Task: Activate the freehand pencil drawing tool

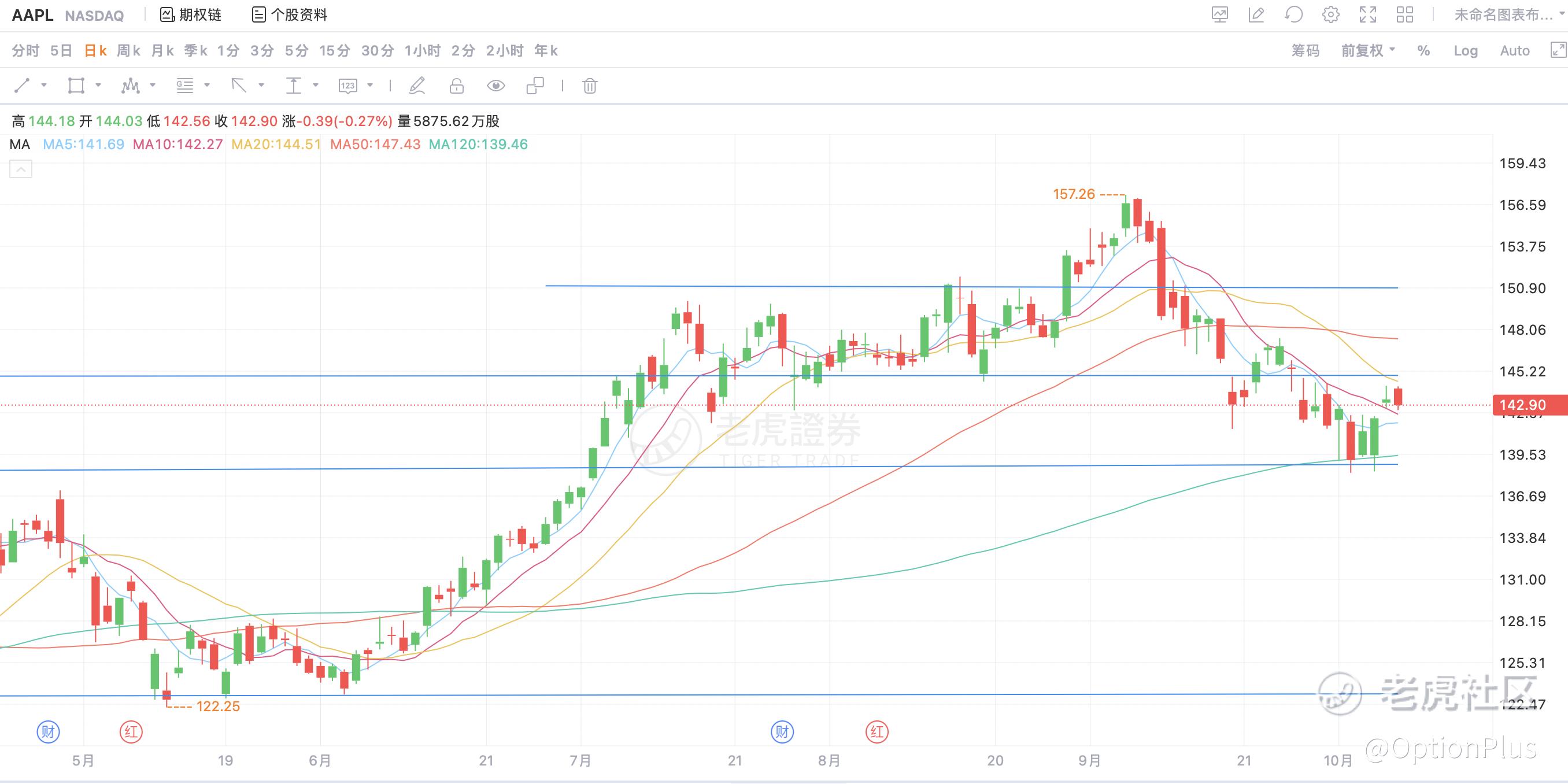Action: [417, 86]
